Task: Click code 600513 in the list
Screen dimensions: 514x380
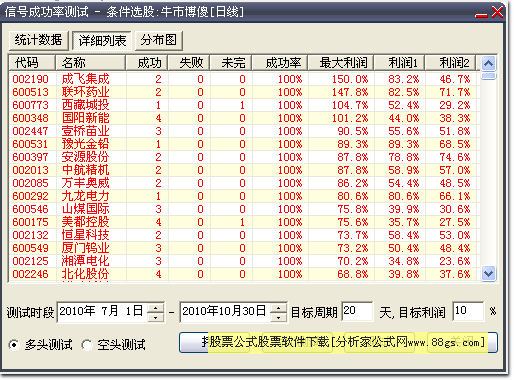Action: tap(30, 92)
